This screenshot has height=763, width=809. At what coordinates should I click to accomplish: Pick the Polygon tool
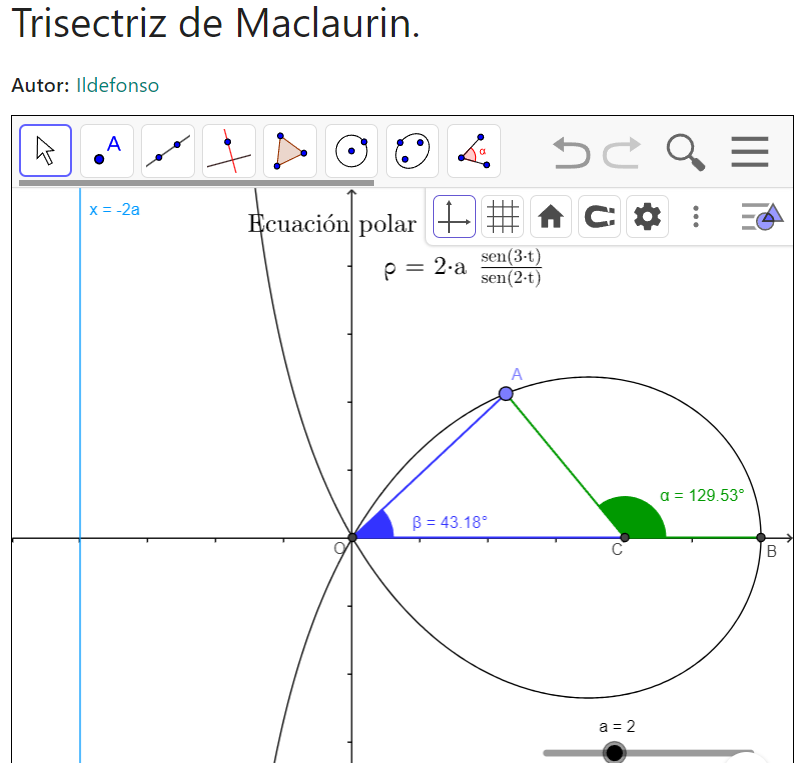coord(290,151)
